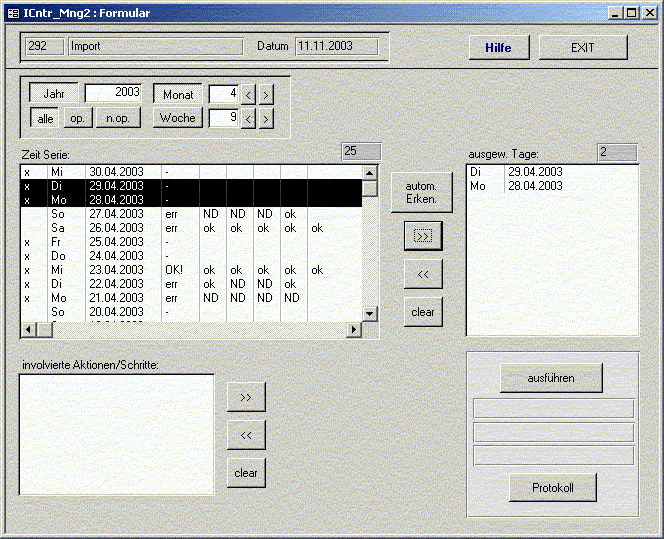Decrease the Monat value with left arrow
Screen dimensions: 664x539
249,94
